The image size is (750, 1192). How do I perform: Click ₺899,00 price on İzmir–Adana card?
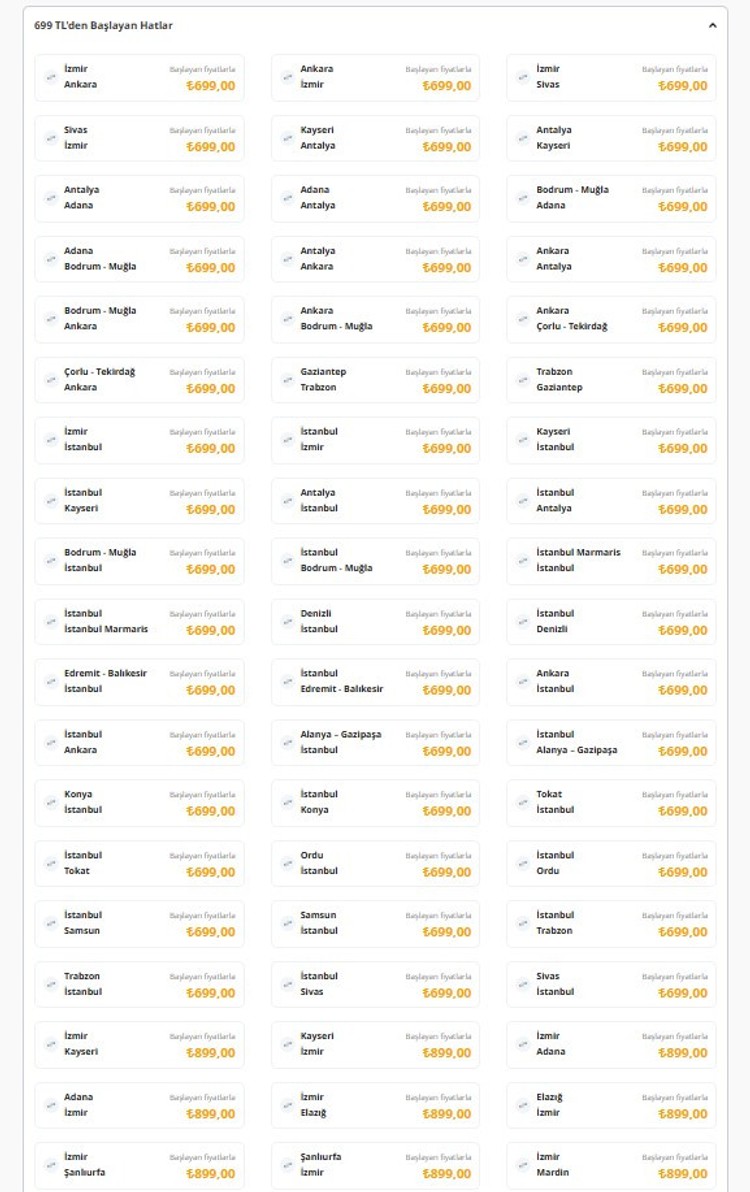[682, 1053]
